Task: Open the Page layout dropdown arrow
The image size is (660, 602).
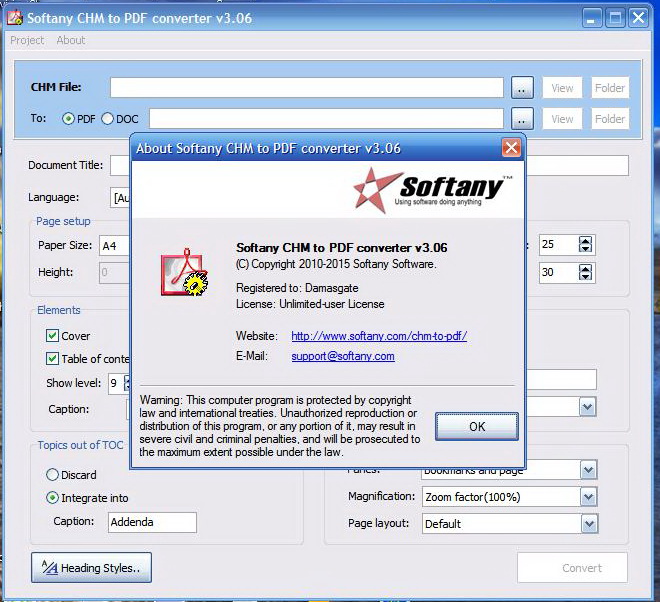Action: tap(588, 524)
